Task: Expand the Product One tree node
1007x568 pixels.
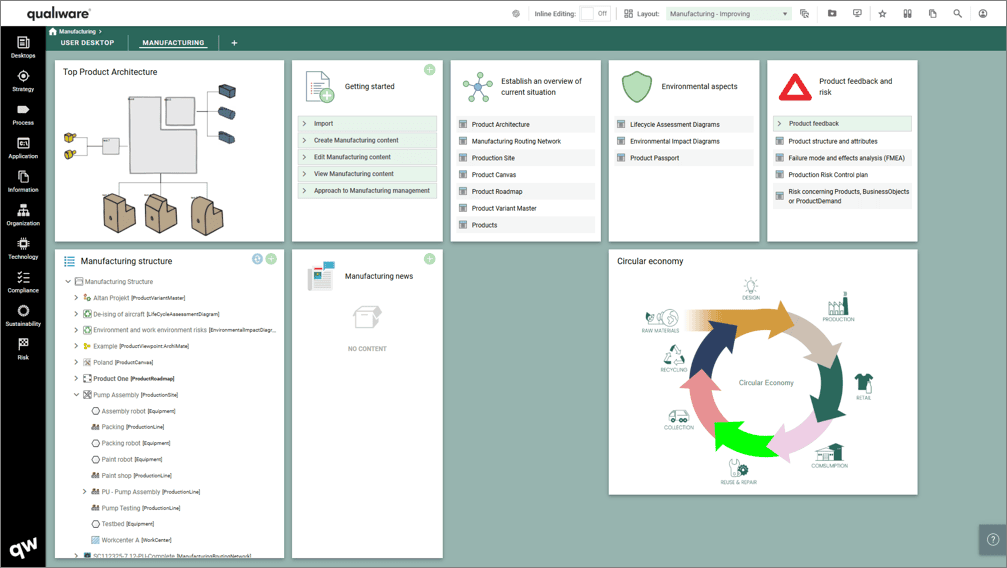Action: 76,379
